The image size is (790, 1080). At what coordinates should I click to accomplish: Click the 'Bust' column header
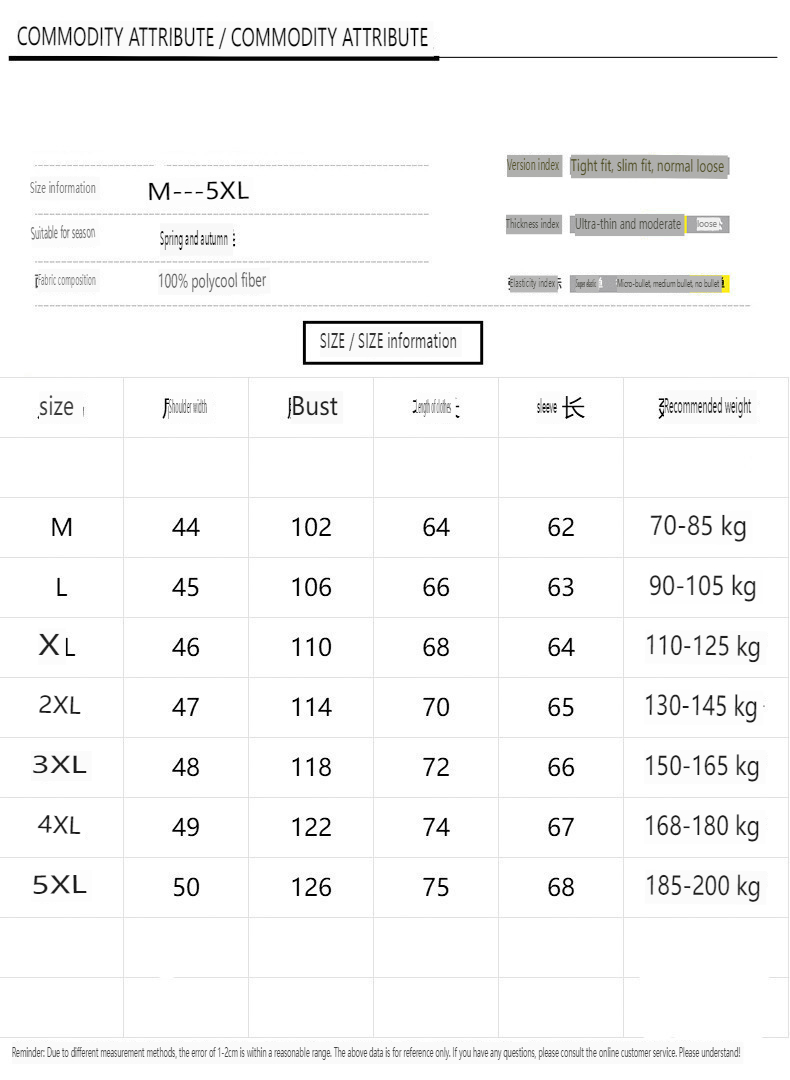[313, 407]
